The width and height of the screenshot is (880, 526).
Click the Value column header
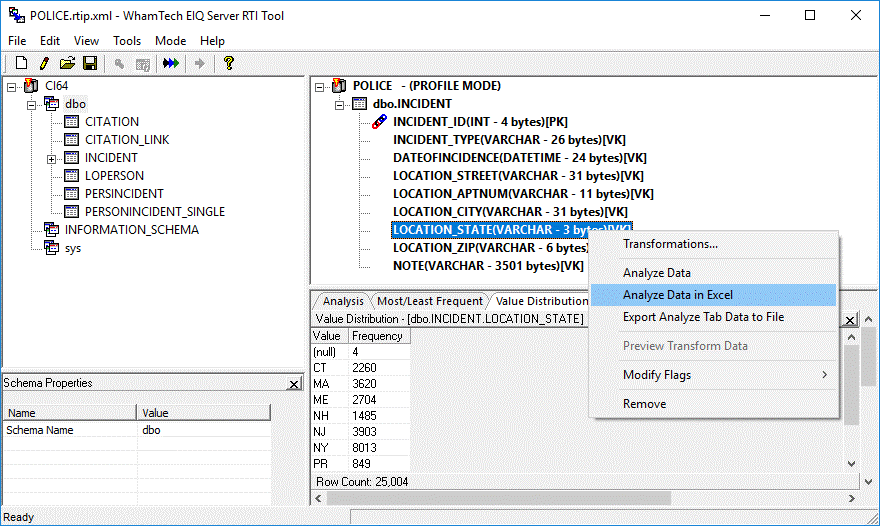(x=329, y=336)
